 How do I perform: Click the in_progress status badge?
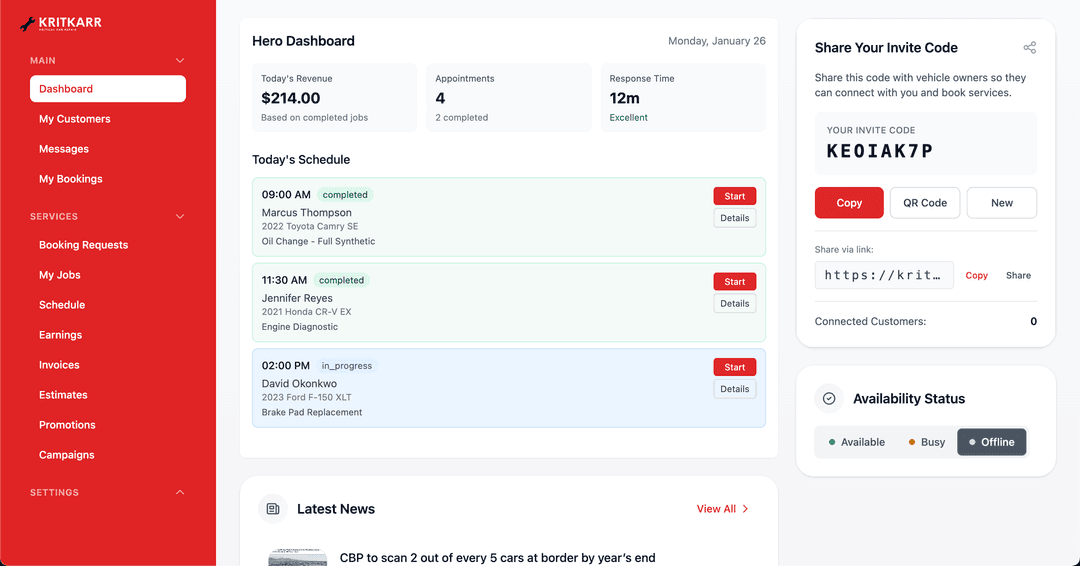[x=346, y=366]
